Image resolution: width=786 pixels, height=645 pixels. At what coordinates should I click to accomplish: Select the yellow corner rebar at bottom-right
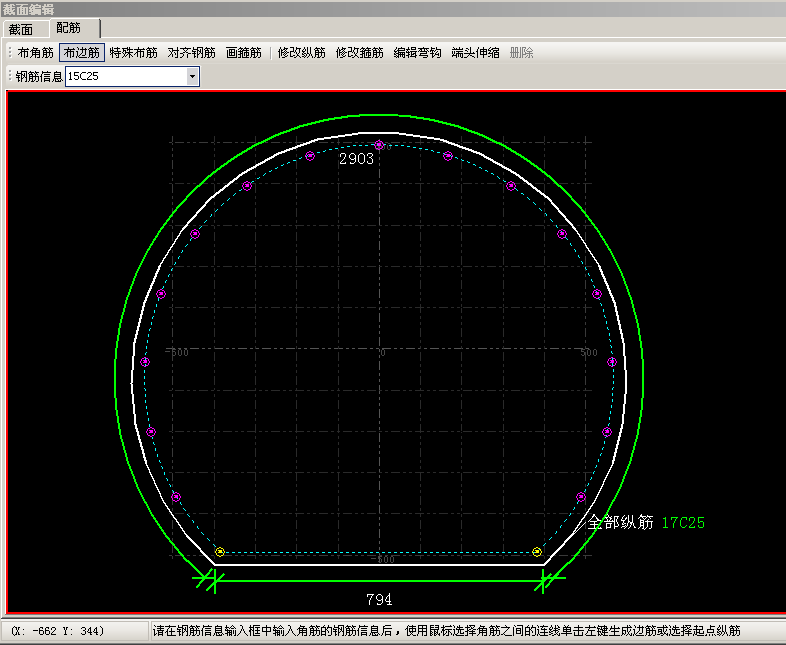point(537,552)
